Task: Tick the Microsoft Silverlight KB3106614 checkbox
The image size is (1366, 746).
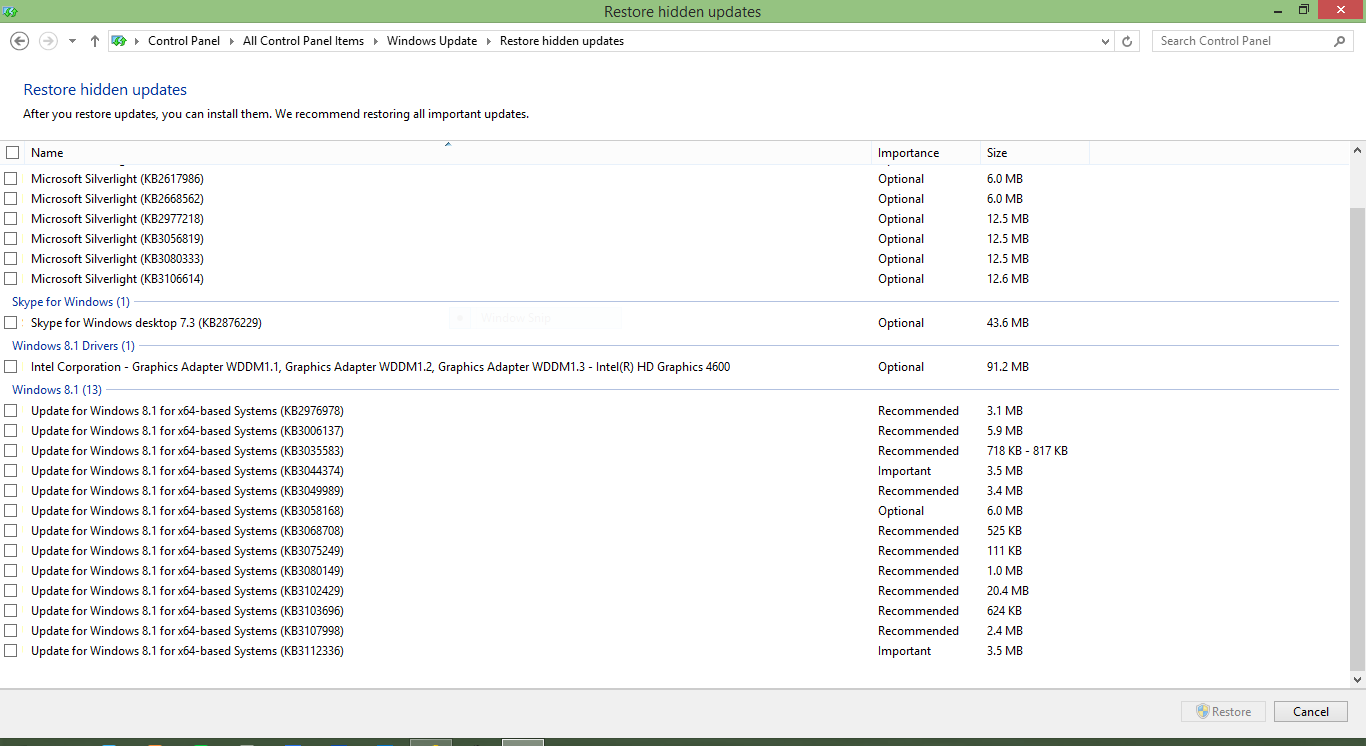Action: (x=11, y=278)
